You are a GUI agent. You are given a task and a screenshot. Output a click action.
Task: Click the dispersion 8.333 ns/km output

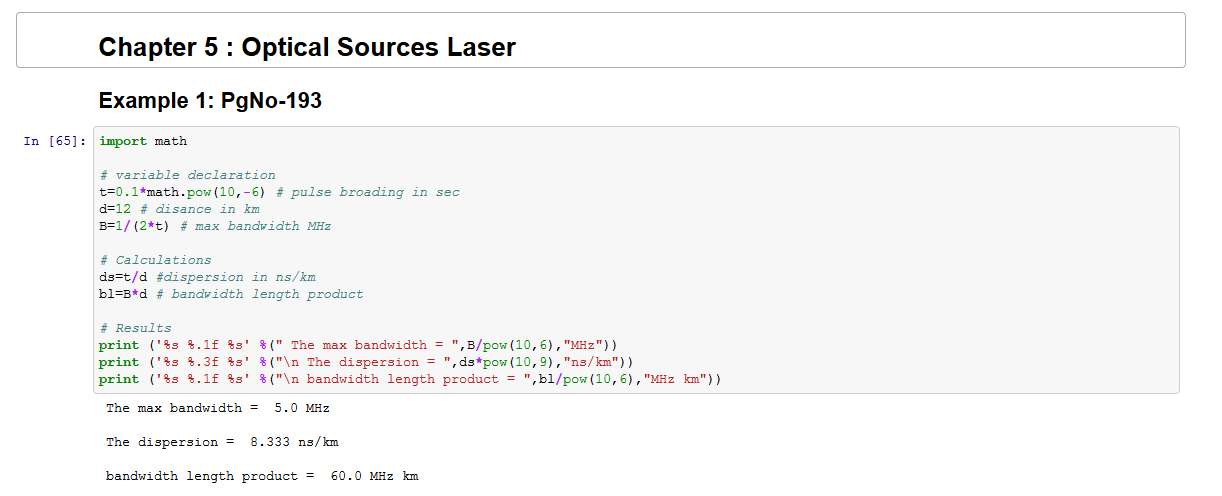pos(229,442)
